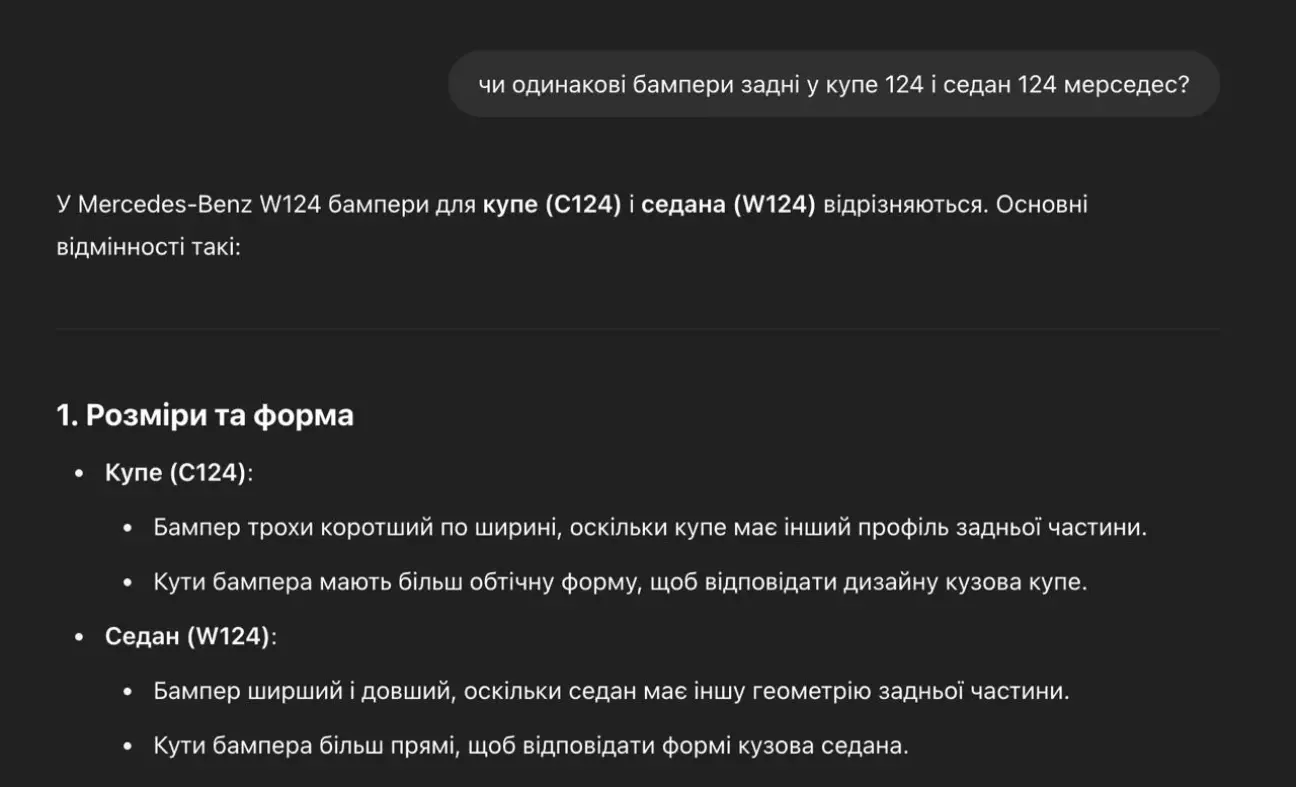Click the "Седан (W124):" bullet label
1296x787 pixels.
[x=190, y=637]
